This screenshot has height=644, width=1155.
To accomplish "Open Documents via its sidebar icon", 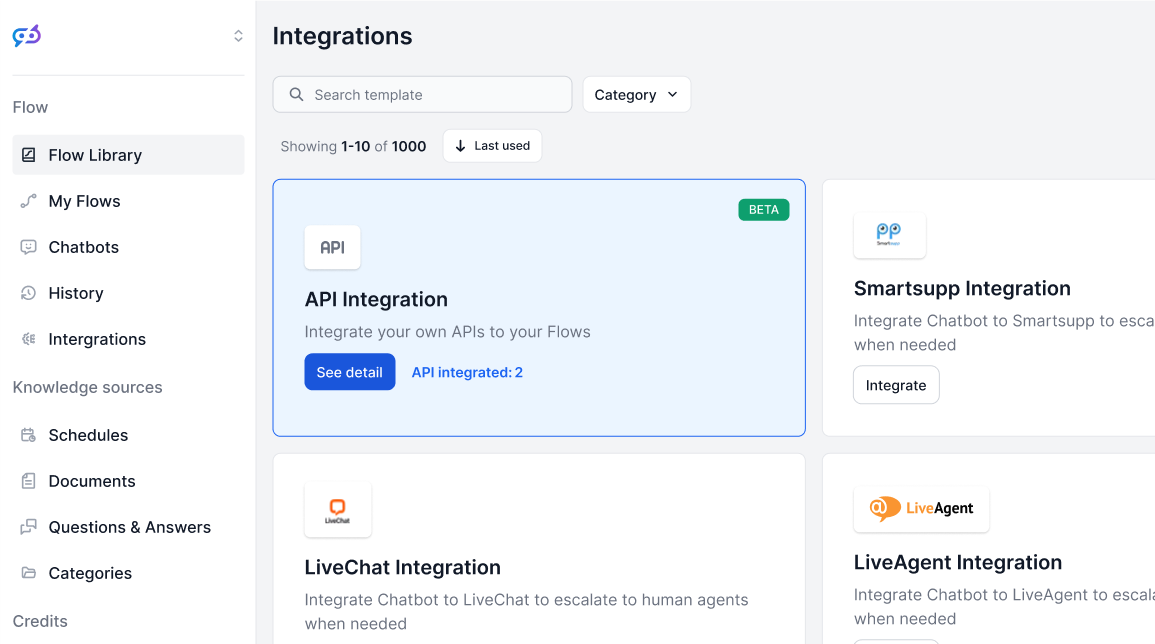I will 31,481.
